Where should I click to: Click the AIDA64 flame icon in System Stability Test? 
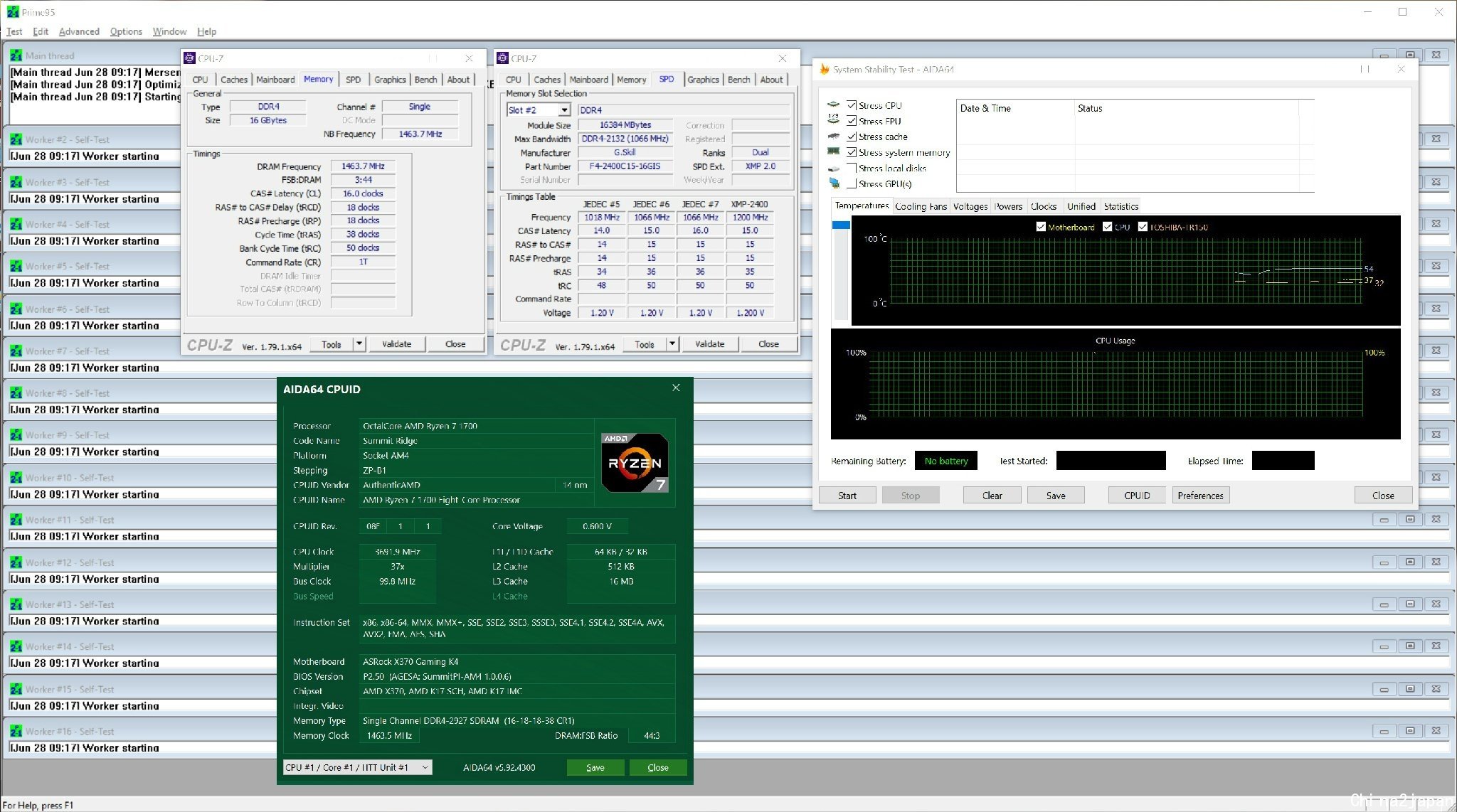pyautogui.click(x=825, y=69)
